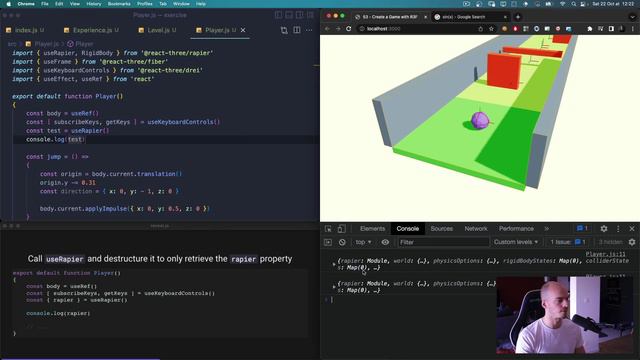640x360 pixels.
Task: Open the History menu in macOS menu bar
Action: coord(94,4)
